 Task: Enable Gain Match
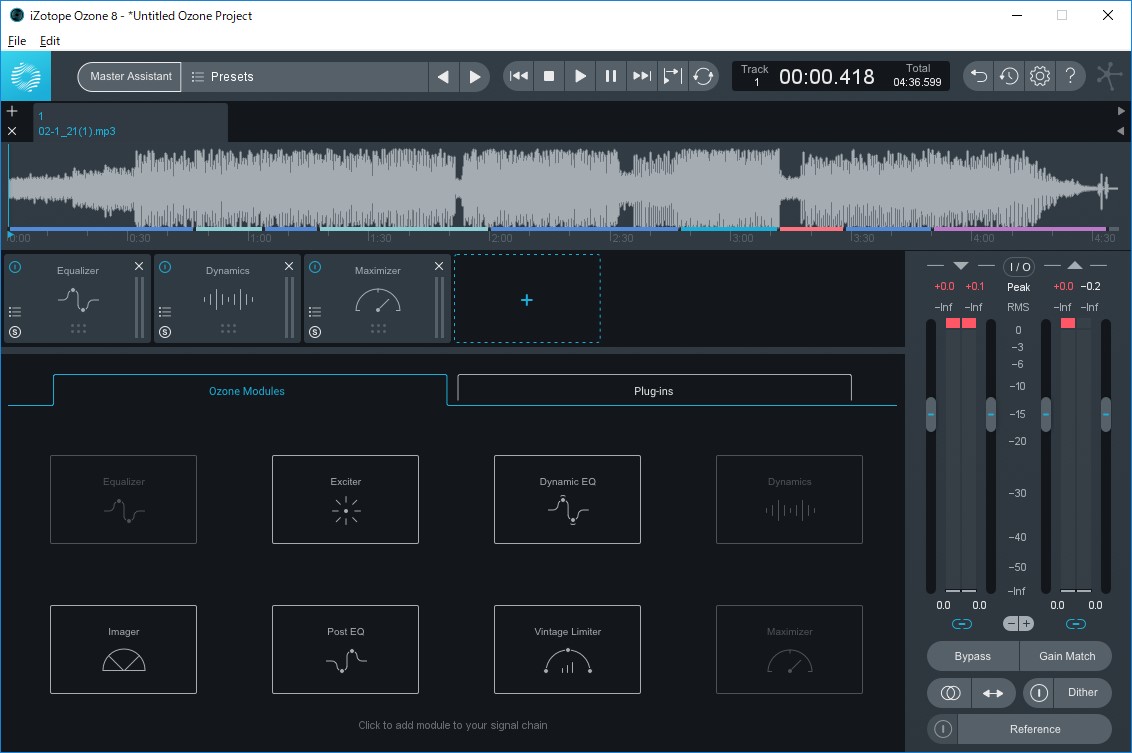1066,656
